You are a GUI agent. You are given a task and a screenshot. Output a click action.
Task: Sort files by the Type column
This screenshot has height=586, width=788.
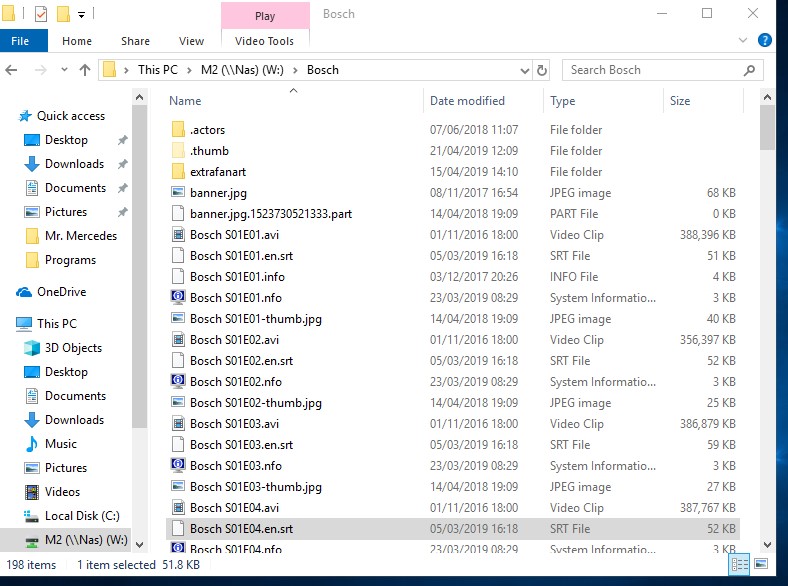click(562, 101)
